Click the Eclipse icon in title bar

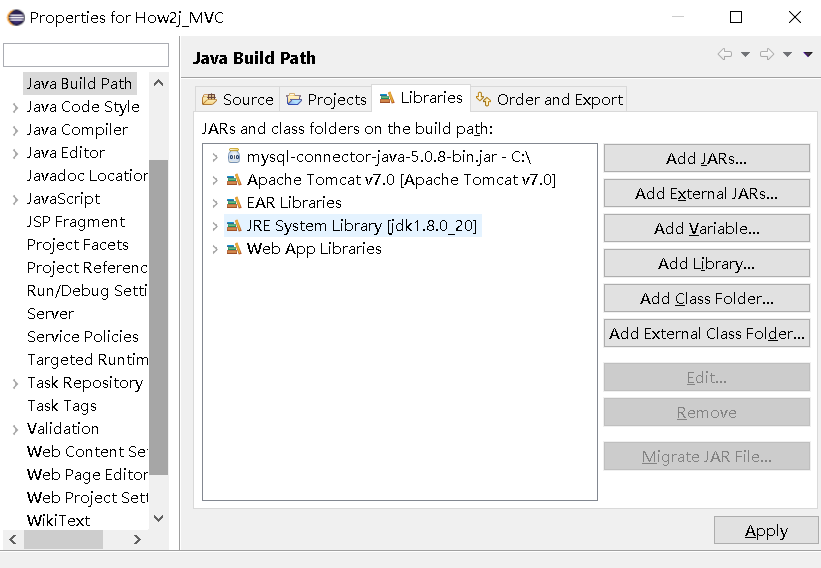16,17
